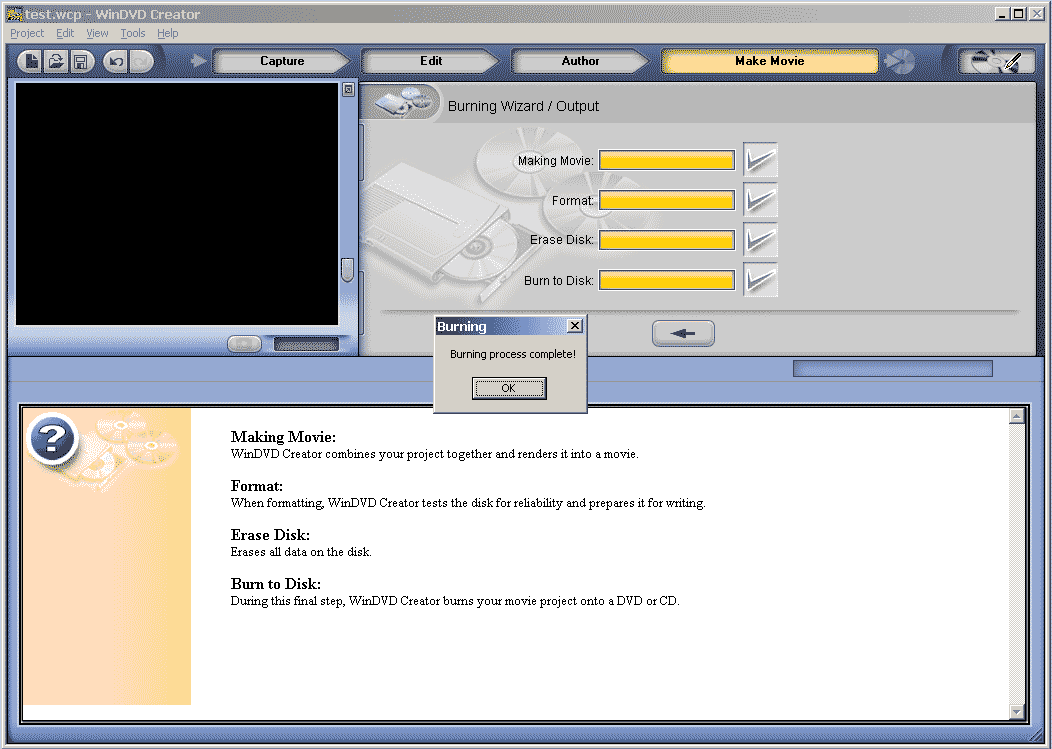This screenshot has width=1052, height=749.
Task: Click the disc label pen icon at top right
Action: pyautogui.click(x=996, y=62)
